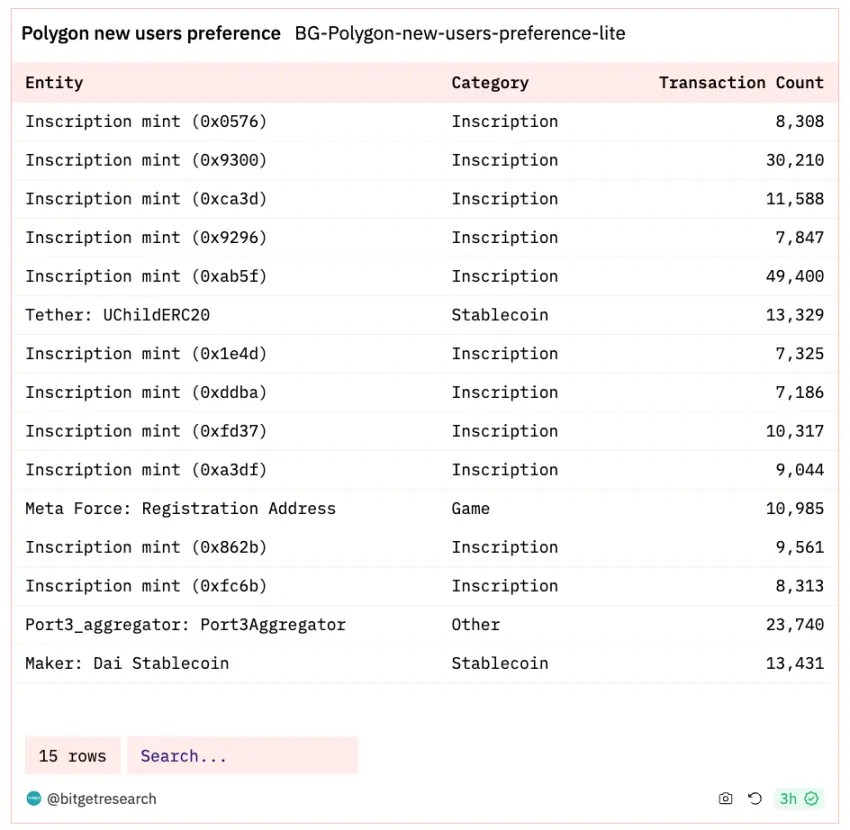The height and width of the screenshot is (830, 850).
Task: Sort by the Category column header
Action: click(490, 83)
